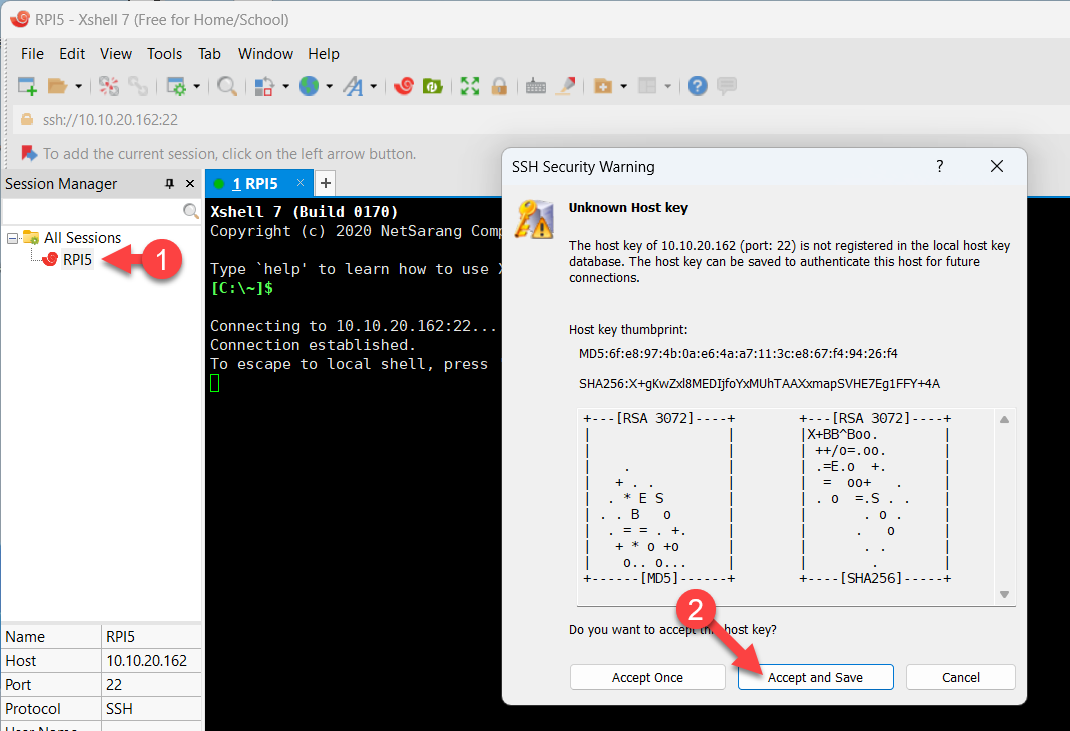Open the dropdown arrow beside the Open folder icon
The width and height of the screenshot is (1070, 731).
pos(78,86)
